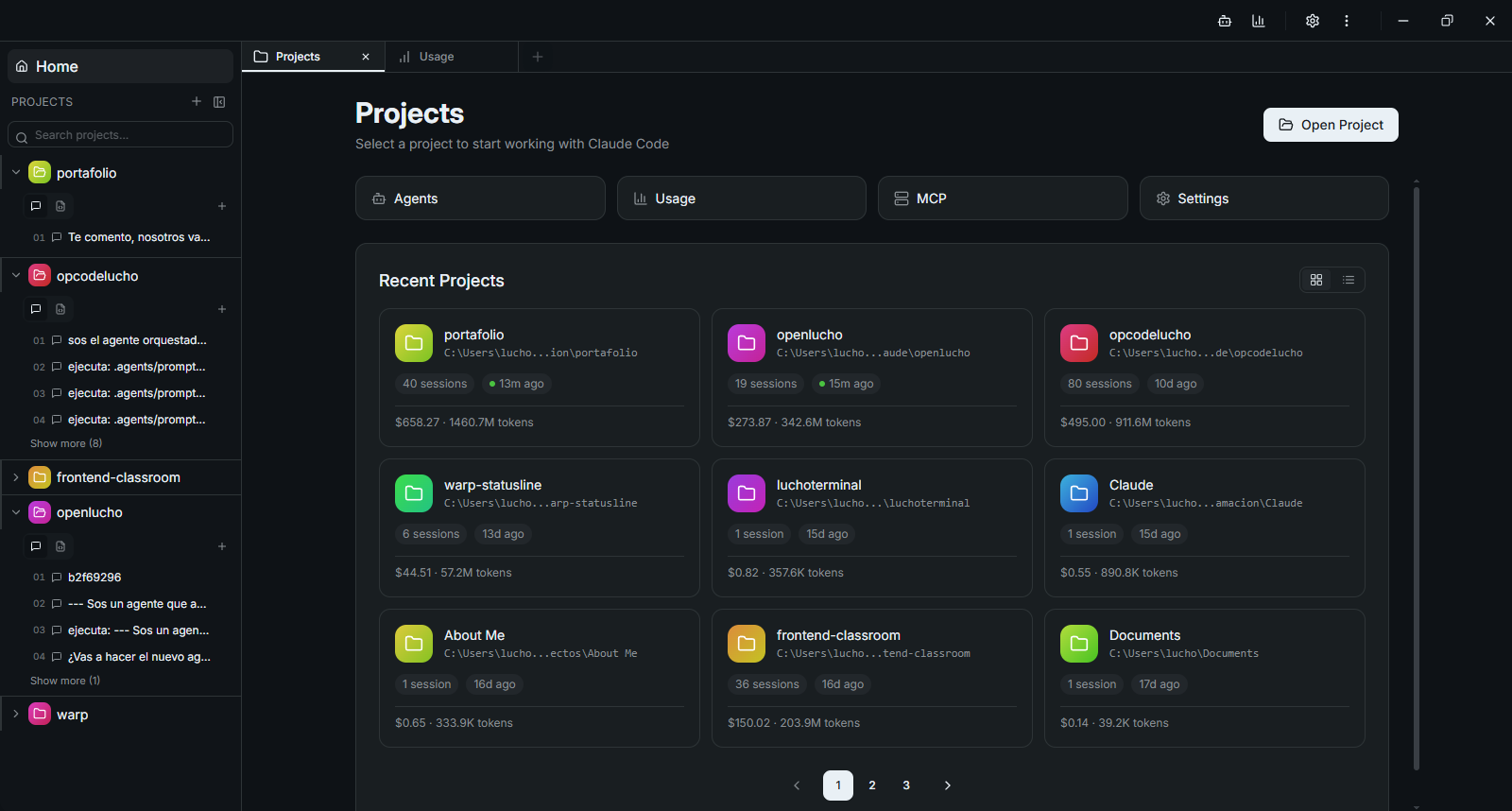The width and height of the screenshot is (1512, 811).
Task: Click the Open Project button
Action: click(x=1331, y=125)
